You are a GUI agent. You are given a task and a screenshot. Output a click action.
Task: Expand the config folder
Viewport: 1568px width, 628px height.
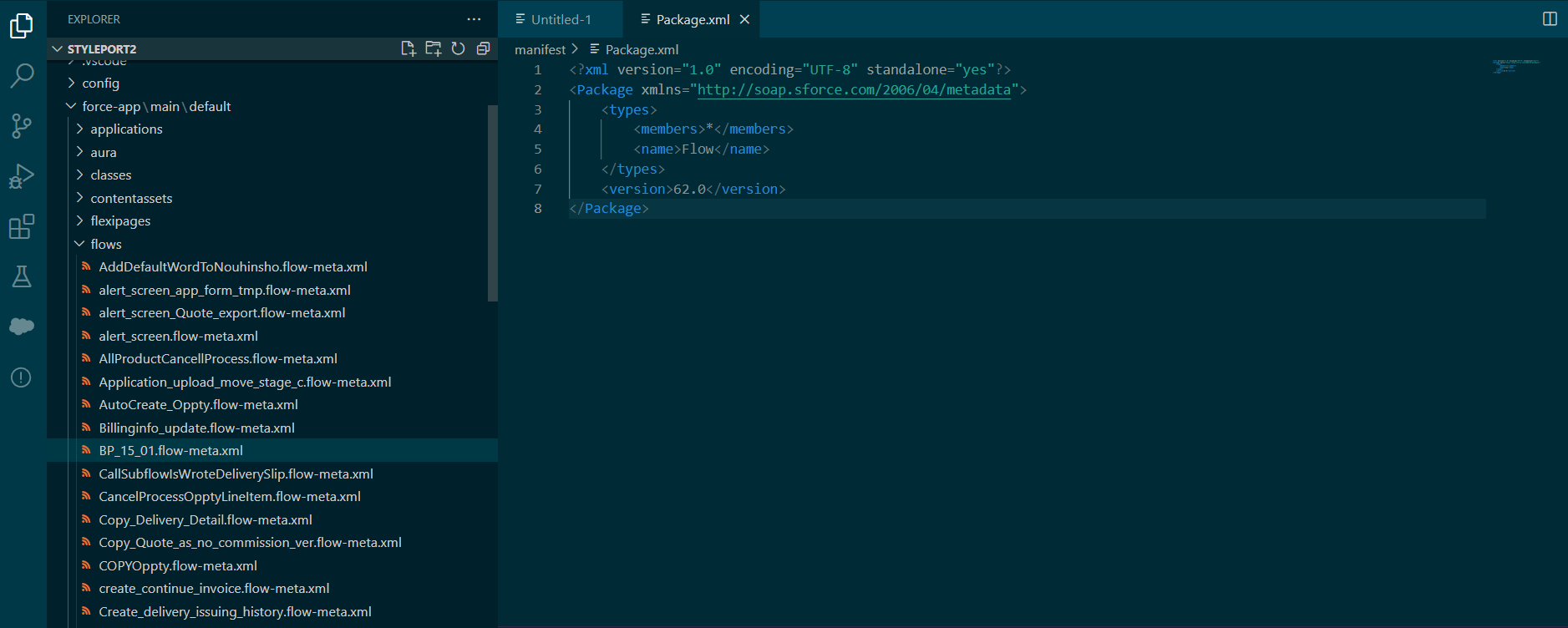tap(272, 84)
